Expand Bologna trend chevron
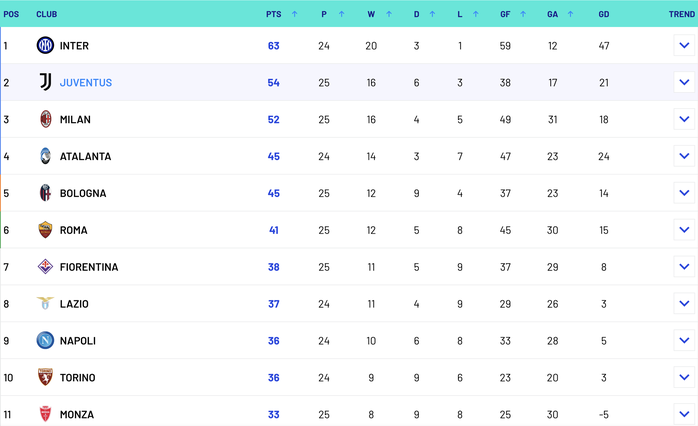 (684, 193)
